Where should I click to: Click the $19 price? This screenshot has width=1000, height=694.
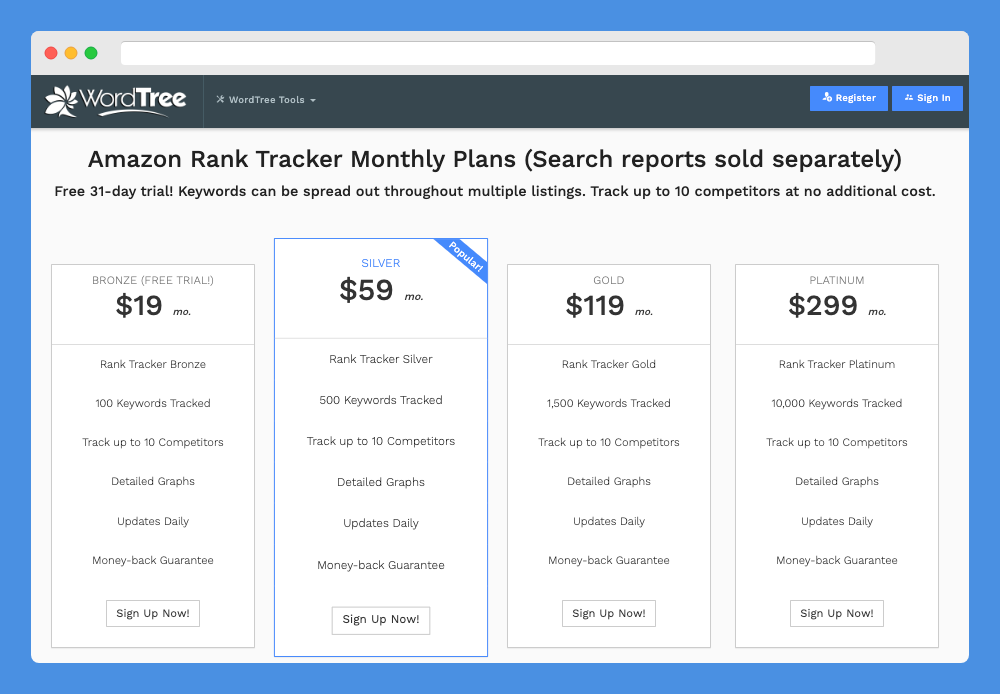coord(139,306)
